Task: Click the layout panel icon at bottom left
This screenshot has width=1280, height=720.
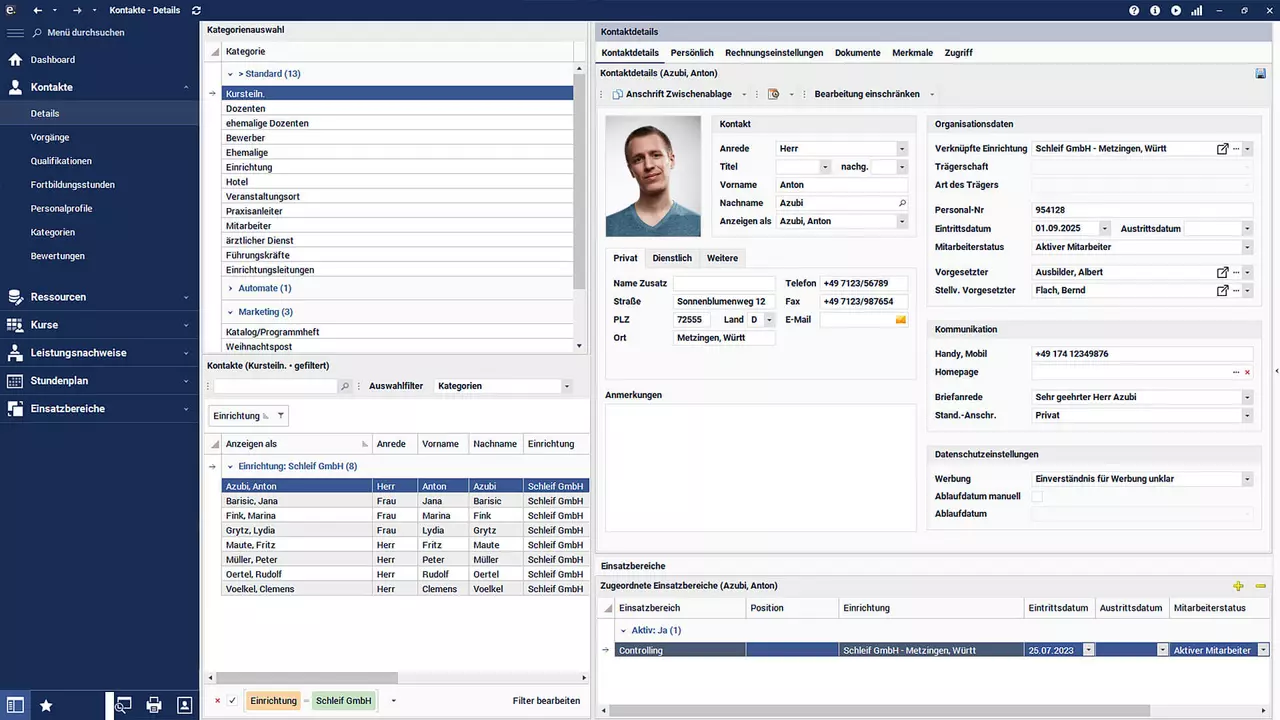Action: coord(14,705)
